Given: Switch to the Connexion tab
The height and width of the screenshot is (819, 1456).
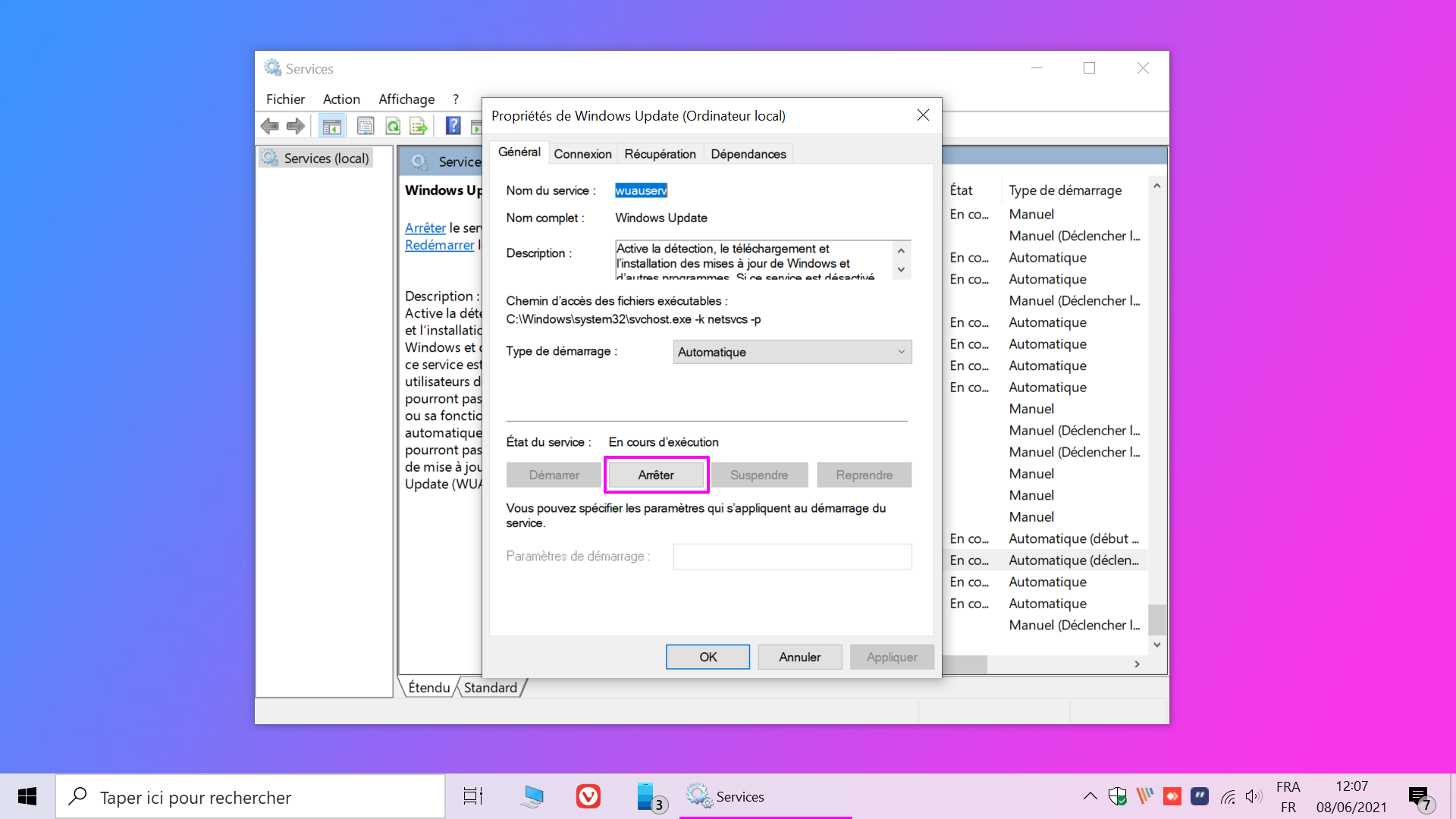Looking at the screenshot, I should coord(582,154).
